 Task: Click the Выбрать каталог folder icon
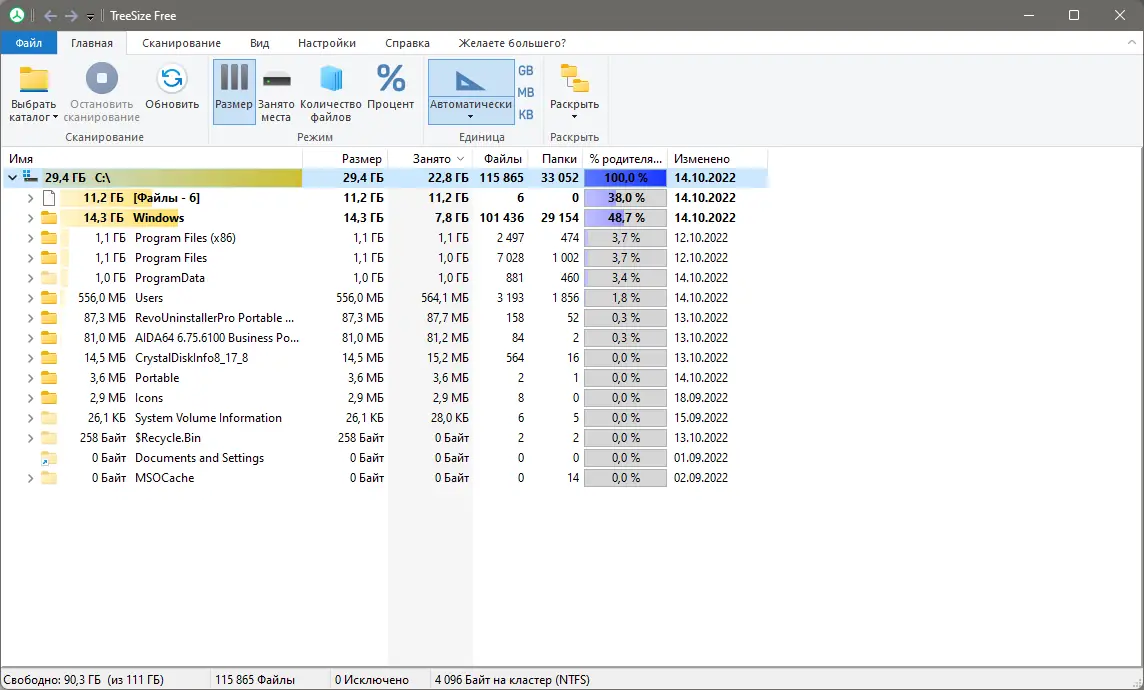point(34,79)
